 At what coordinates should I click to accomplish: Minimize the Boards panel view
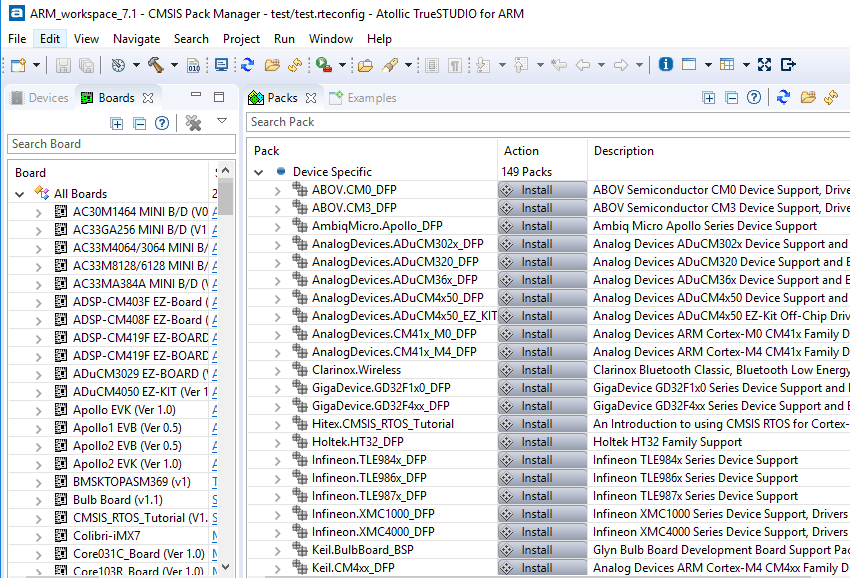(x=196, y=95)
